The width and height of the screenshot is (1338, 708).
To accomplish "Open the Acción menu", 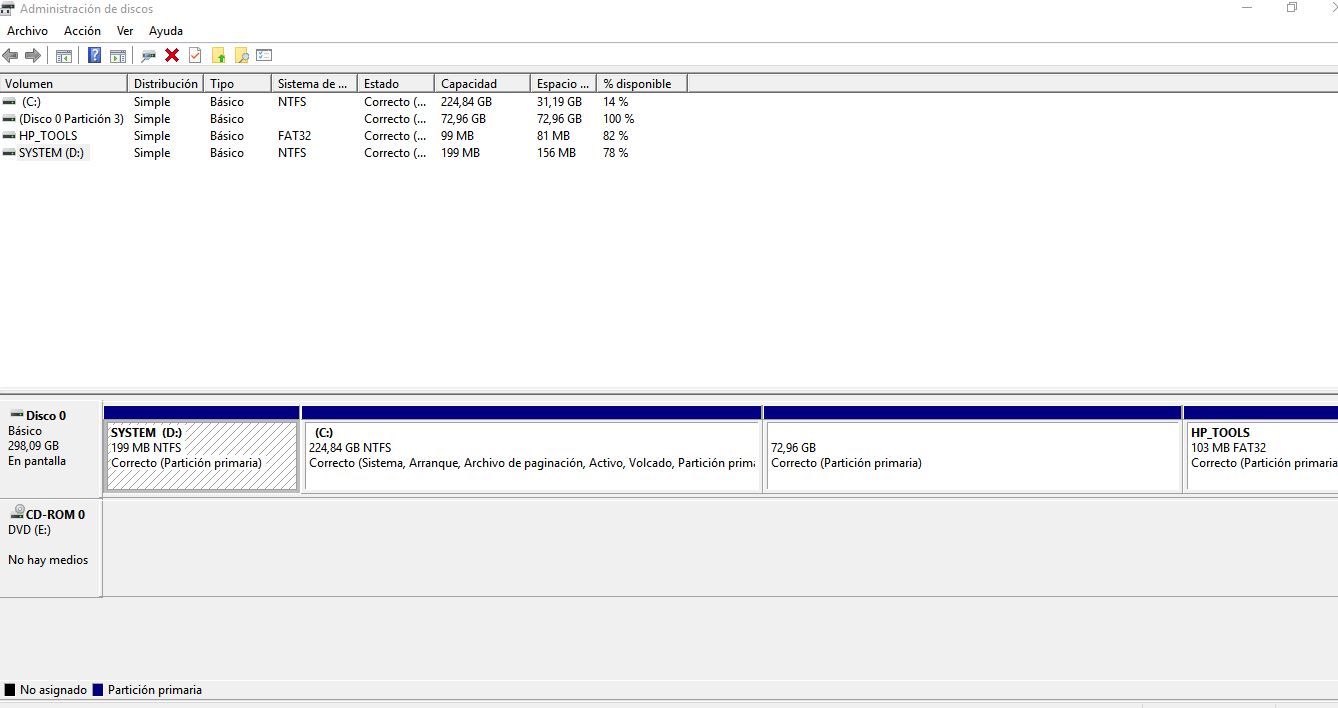I will pos(82,31).
